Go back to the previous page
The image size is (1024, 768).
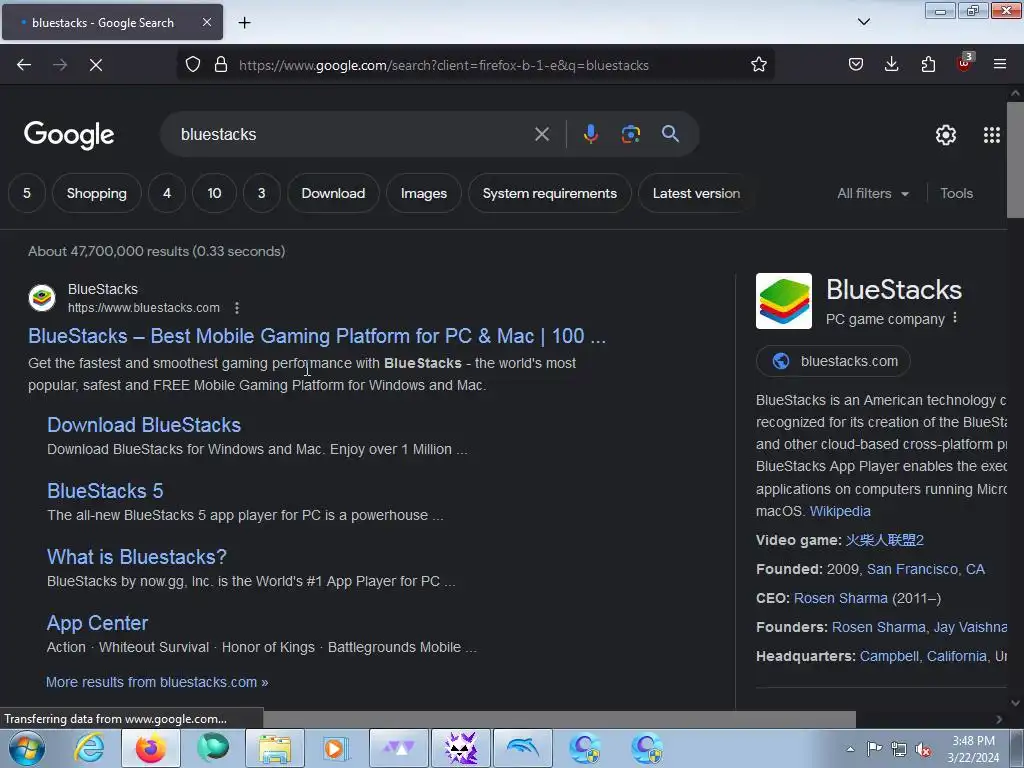[x=24, y=65]
